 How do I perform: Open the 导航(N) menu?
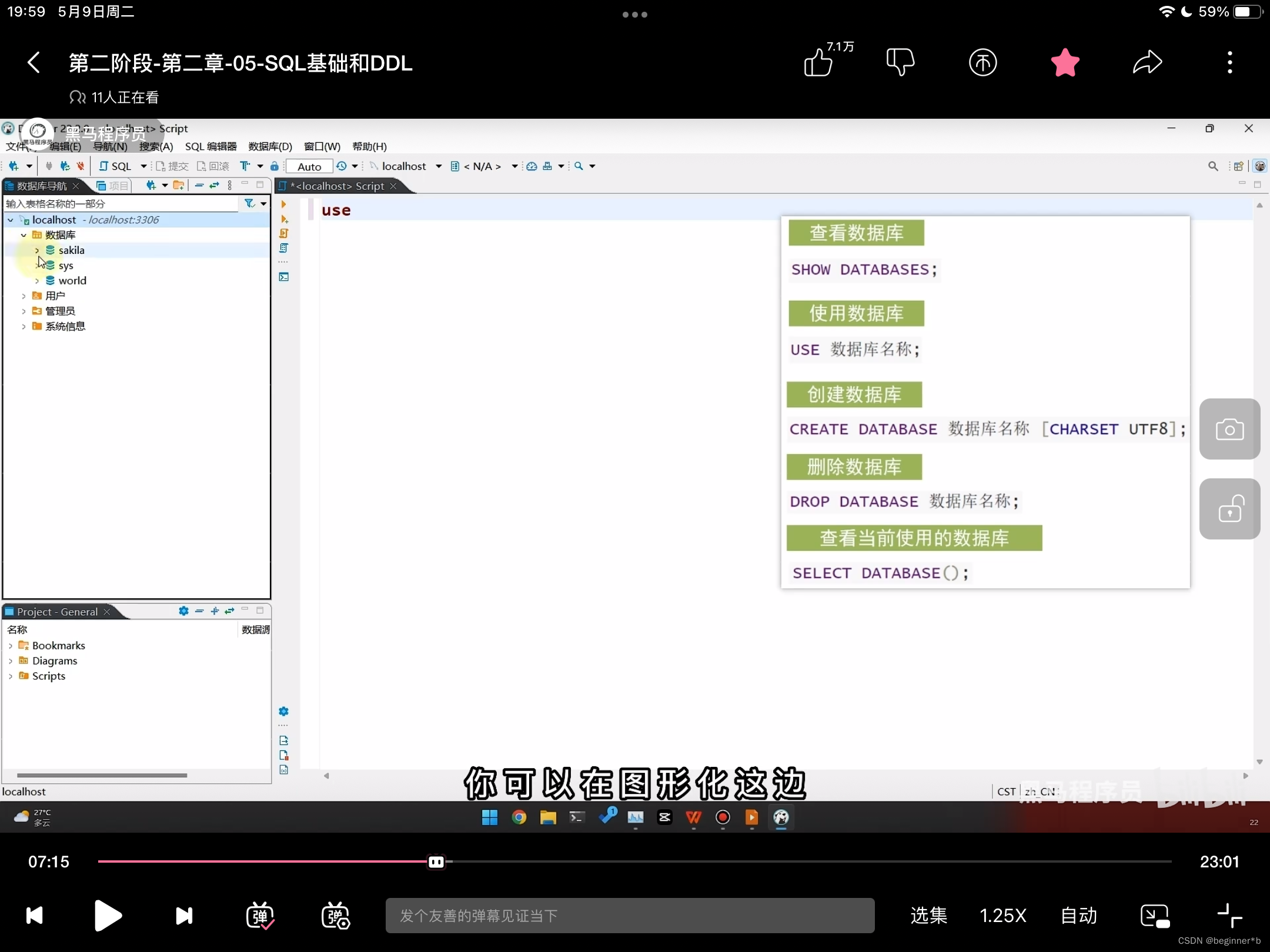coord(110,146)
